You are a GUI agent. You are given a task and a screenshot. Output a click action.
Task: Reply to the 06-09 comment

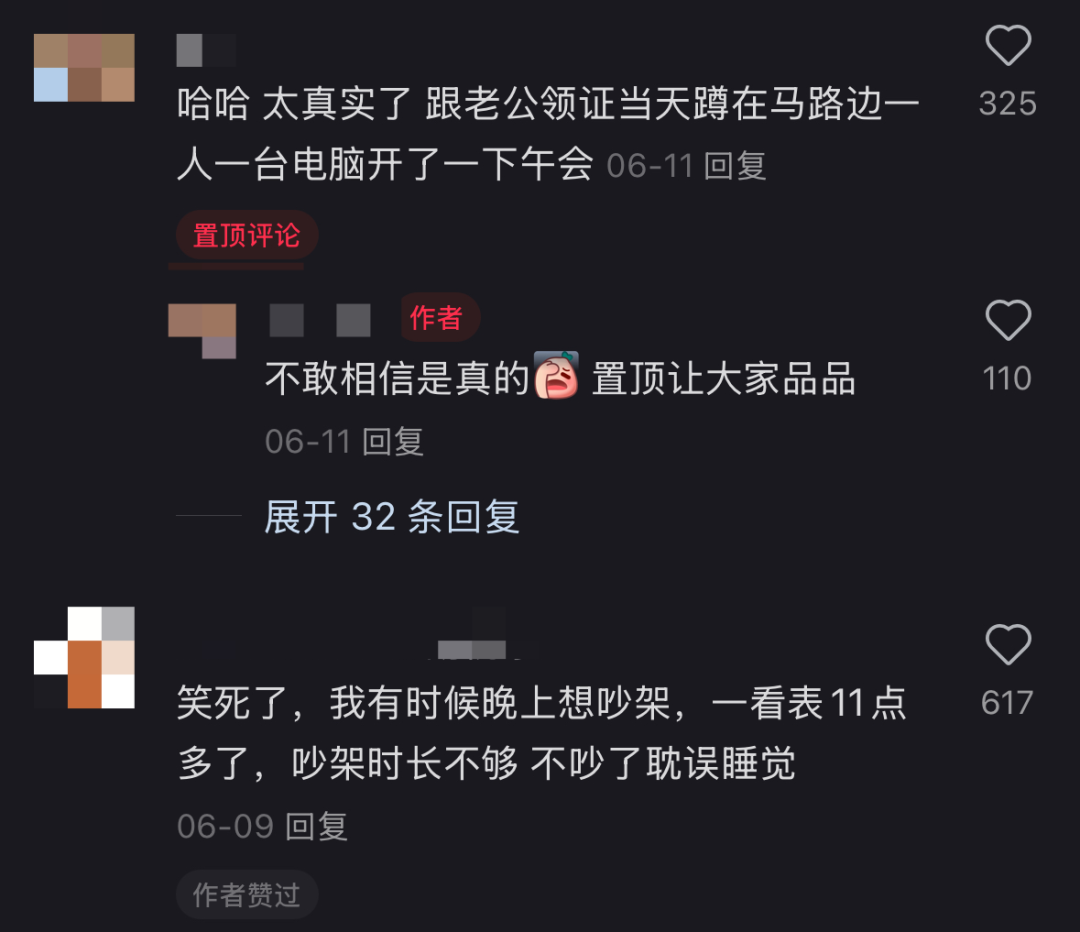pos(316,826)
